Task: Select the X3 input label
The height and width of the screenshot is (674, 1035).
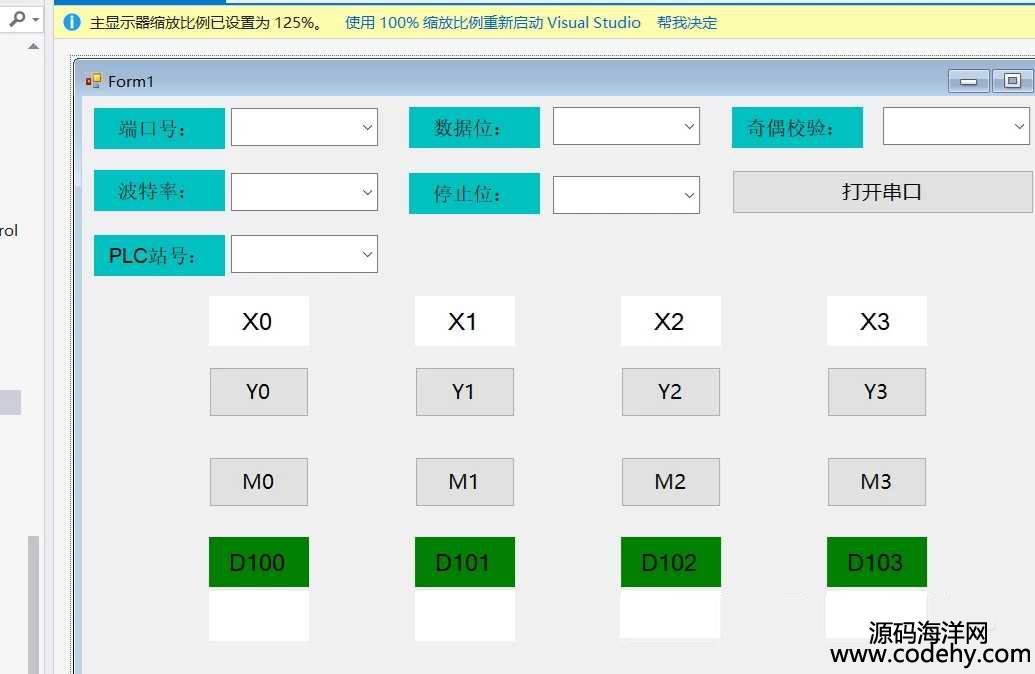Action: point(877,321)
